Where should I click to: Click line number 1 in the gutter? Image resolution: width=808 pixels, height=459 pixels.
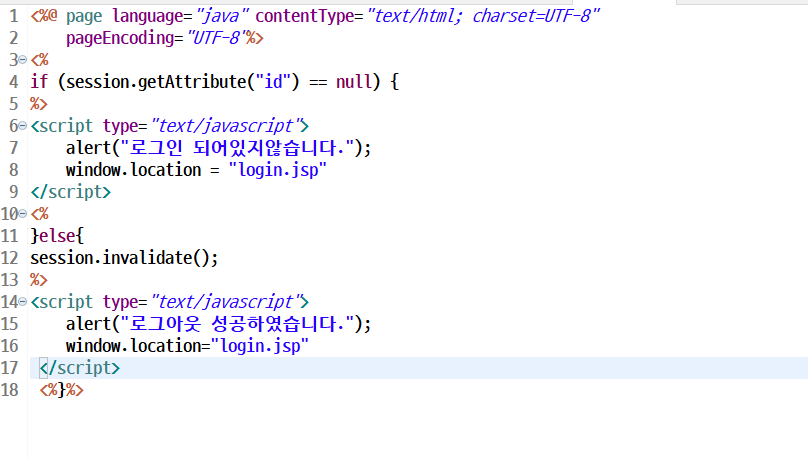click(x=14, y=16)
